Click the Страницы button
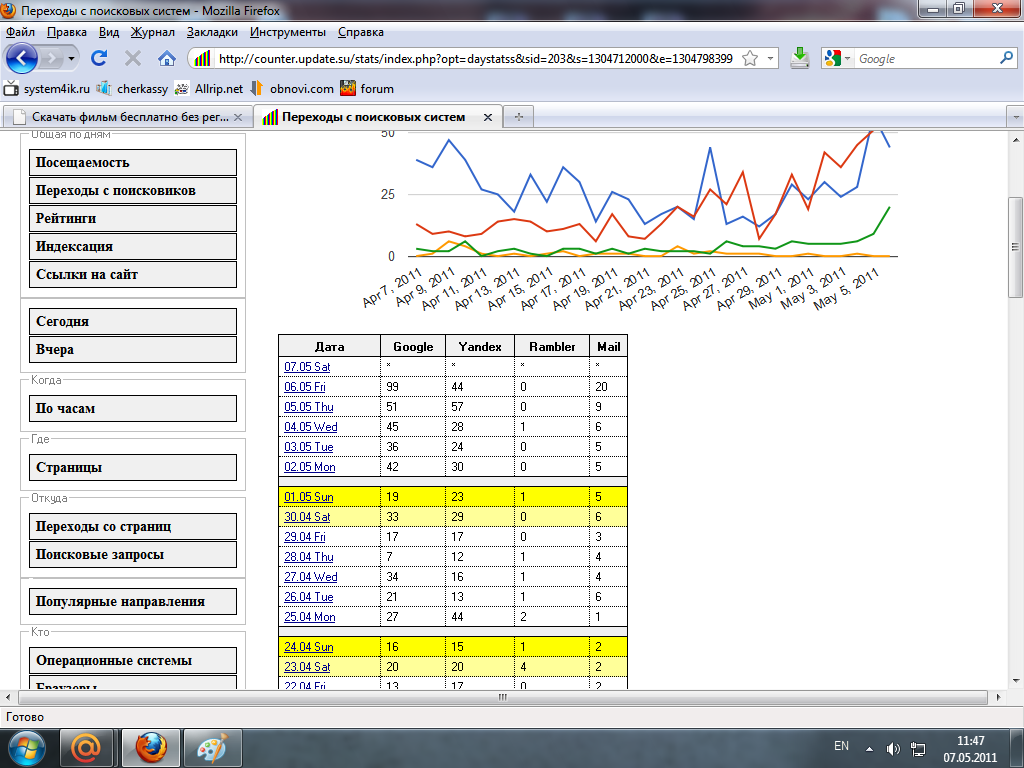The width and height of the screenshot is (1024, 768). [x=133, y=468]
